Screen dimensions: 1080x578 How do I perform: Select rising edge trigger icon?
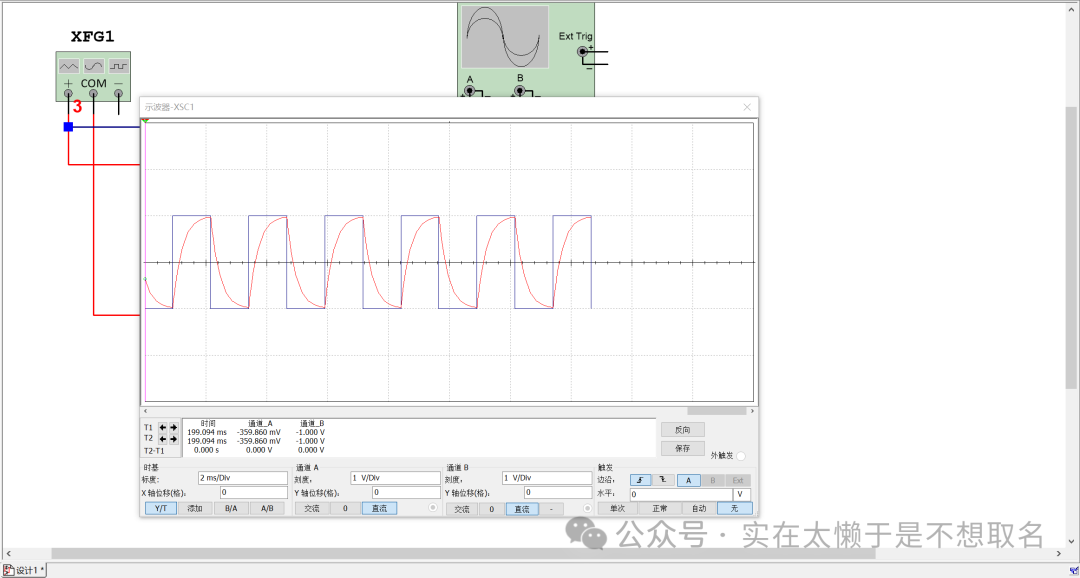640,480
